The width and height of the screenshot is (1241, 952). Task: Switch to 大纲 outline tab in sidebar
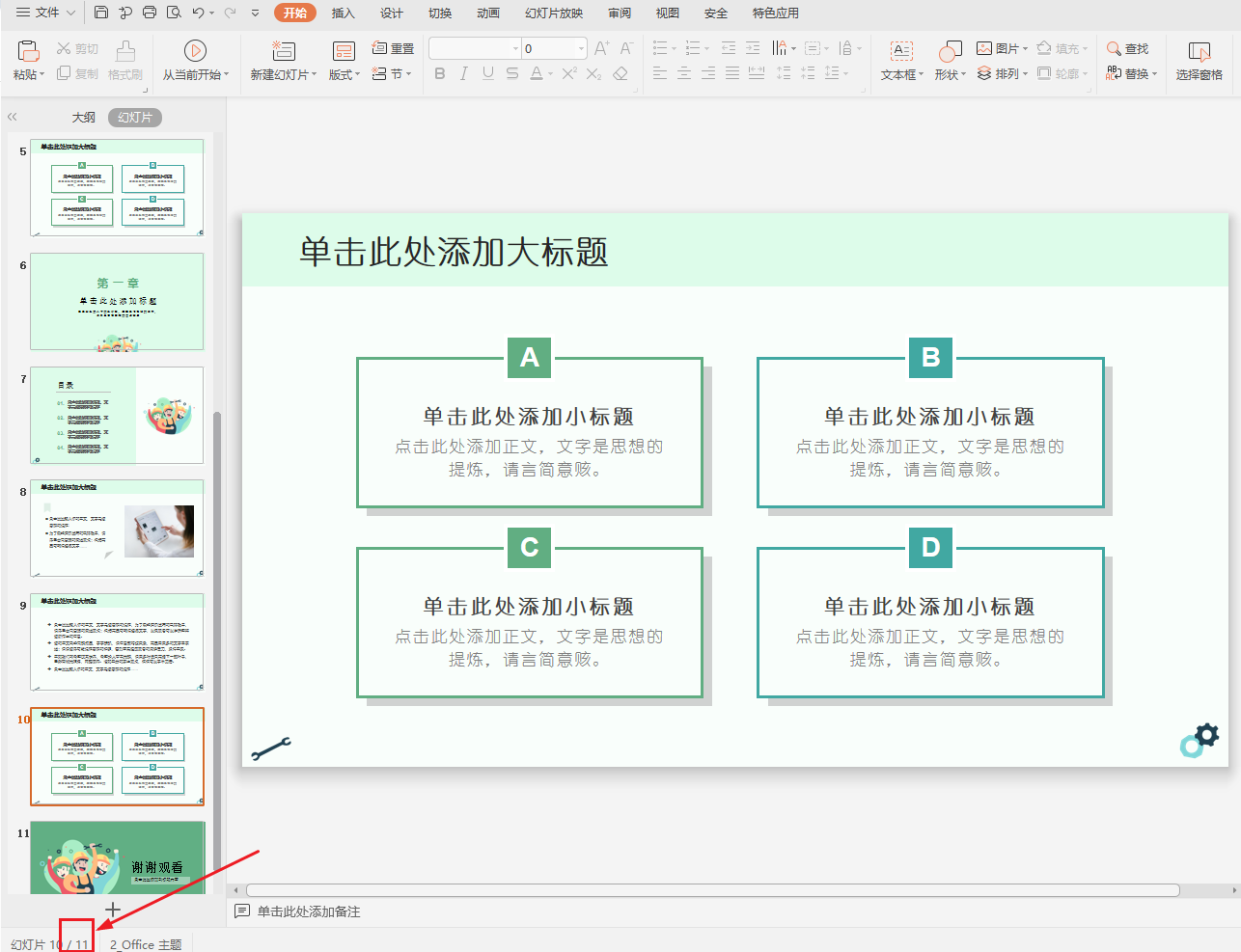84,117
